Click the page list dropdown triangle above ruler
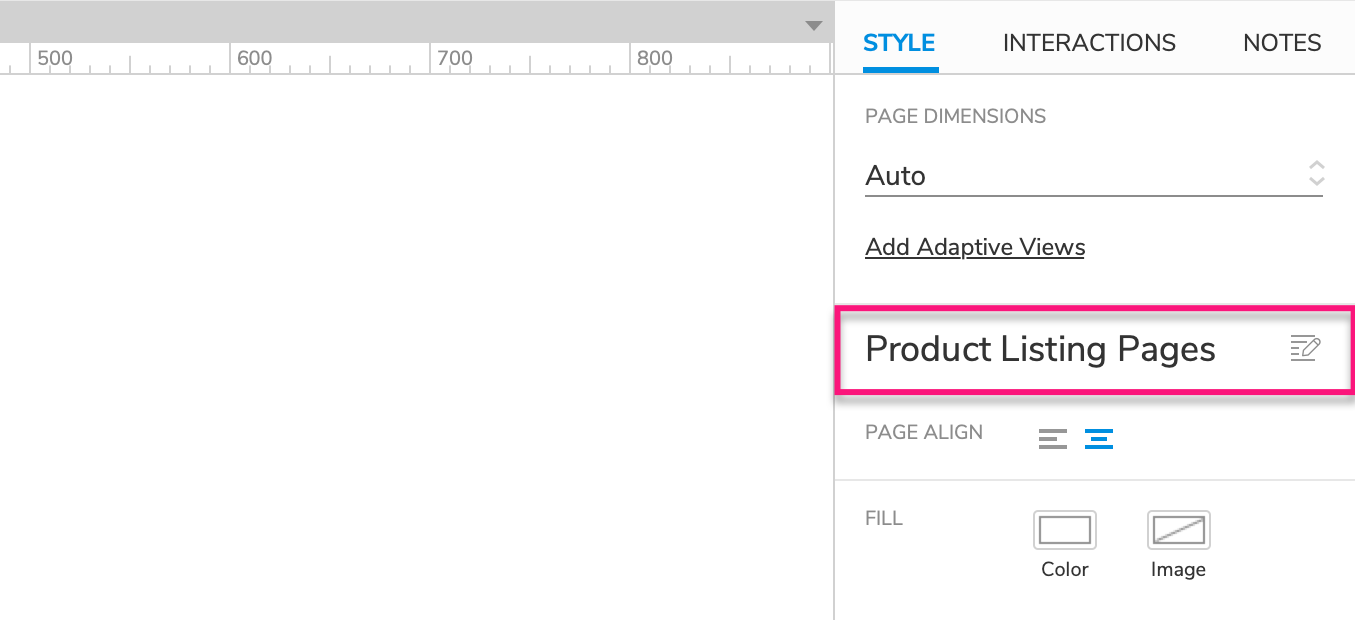The image size is (1355, 620). (x=814, y=26)
